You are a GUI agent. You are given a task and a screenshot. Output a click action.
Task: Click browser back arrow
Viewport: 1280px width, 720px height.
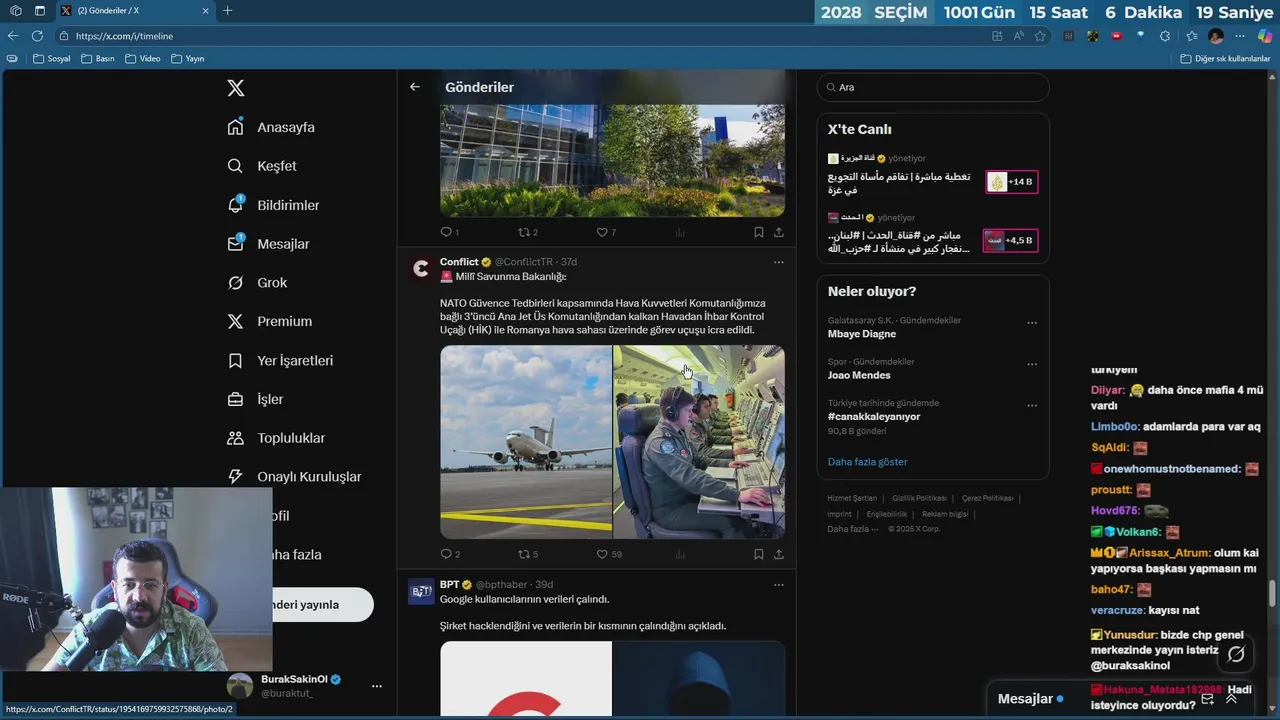[13, 36]
